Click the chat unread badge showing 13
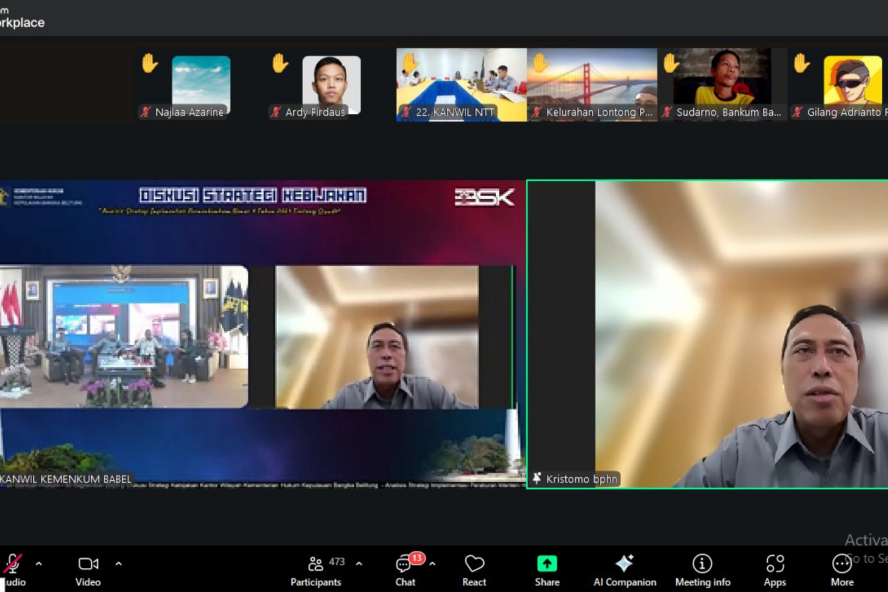Image resolution: width=888 pixels, height=592 pixels. click(417, 558)
